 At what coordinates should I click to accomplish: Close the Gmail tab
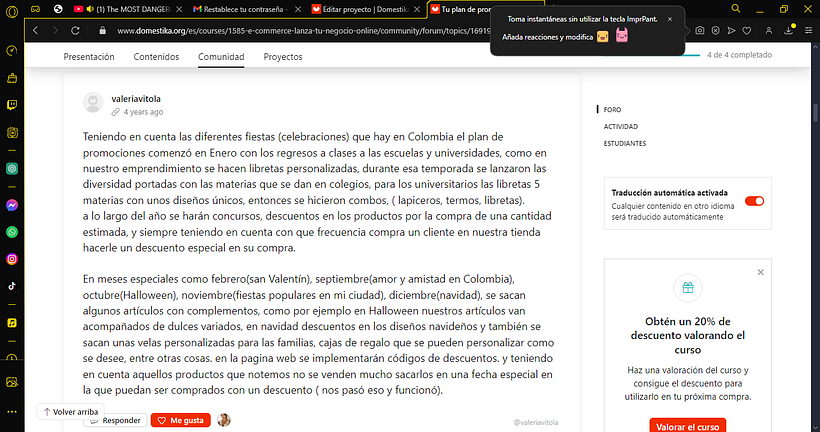298,9
